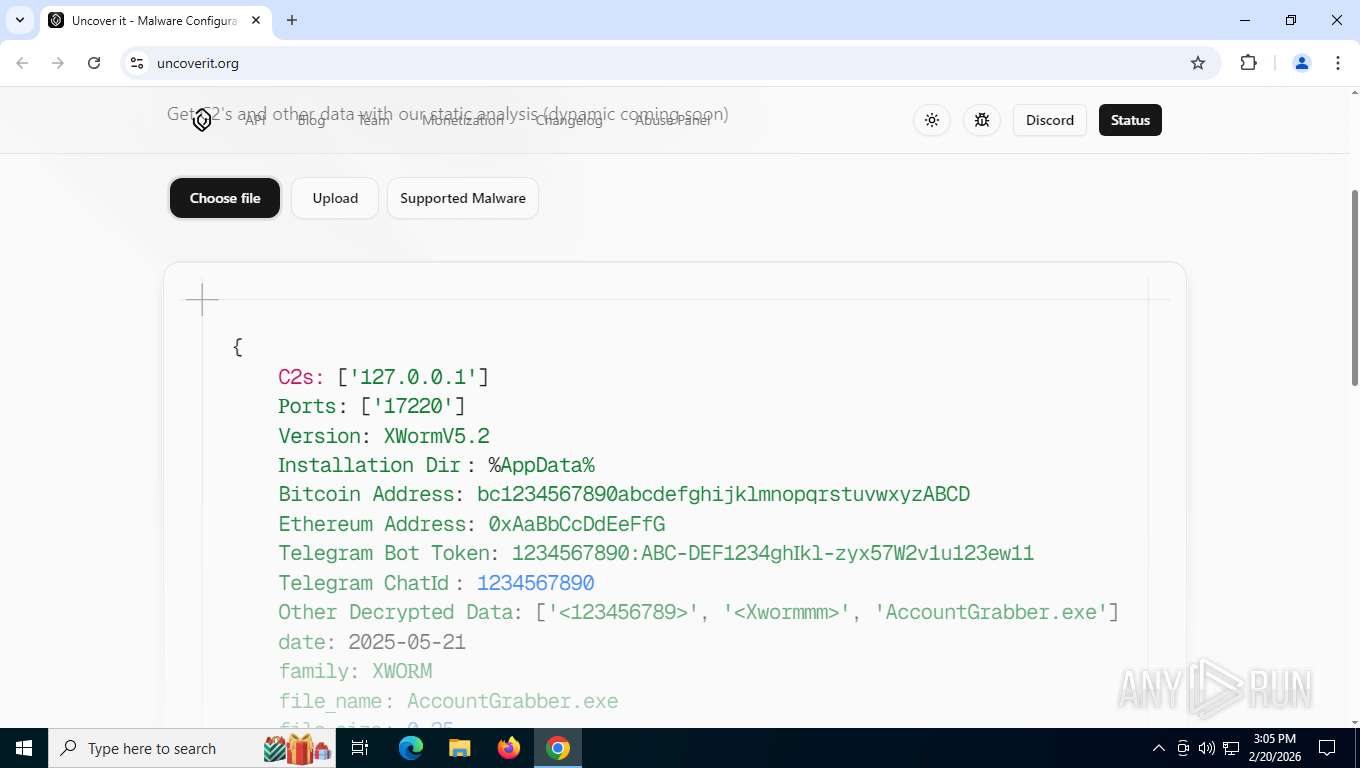Click the family value XWORM
The height and width of the screenshot is (768, 1360).
tap(402, 671)
